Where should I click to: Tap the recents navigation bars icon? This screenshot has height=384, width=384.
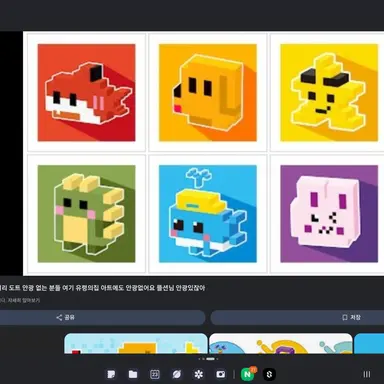coord(367,374)
